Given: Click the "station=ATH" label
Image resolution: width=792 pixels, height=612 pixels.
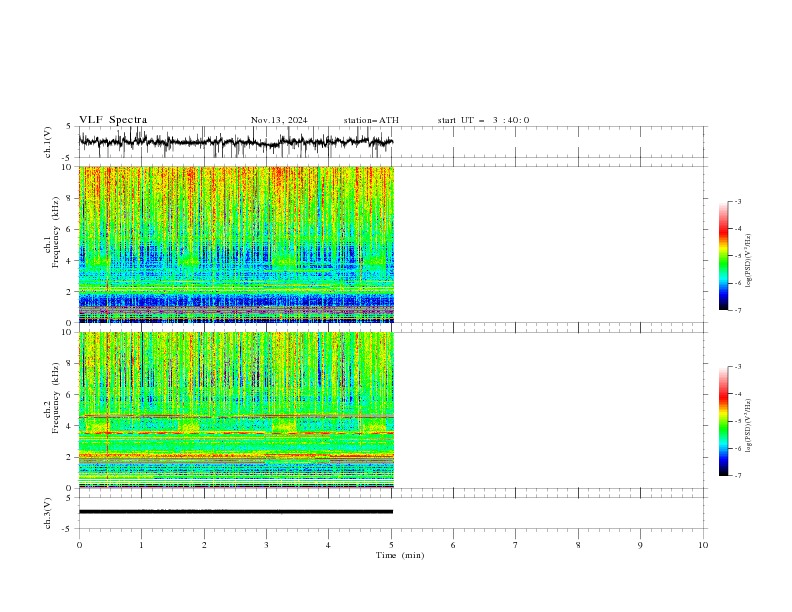Looking at the screenshot, I should [x=371, y=120].
